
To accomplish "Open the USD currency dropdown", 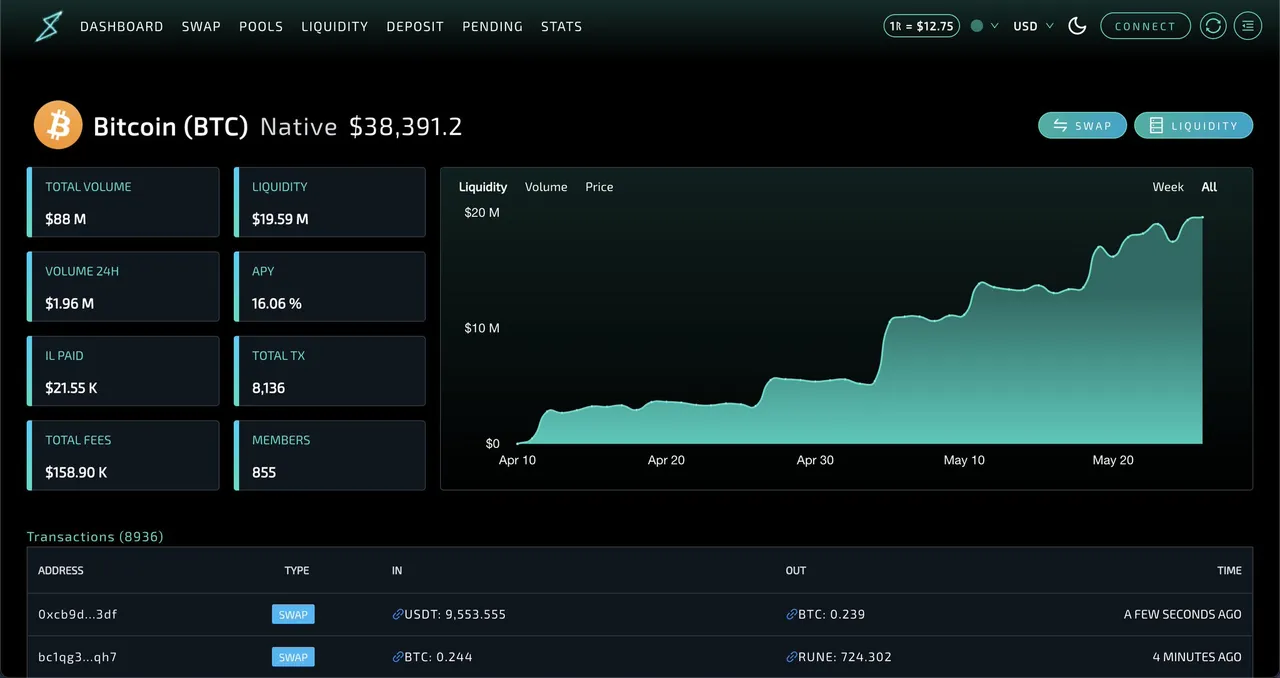I will [1033, 26].
